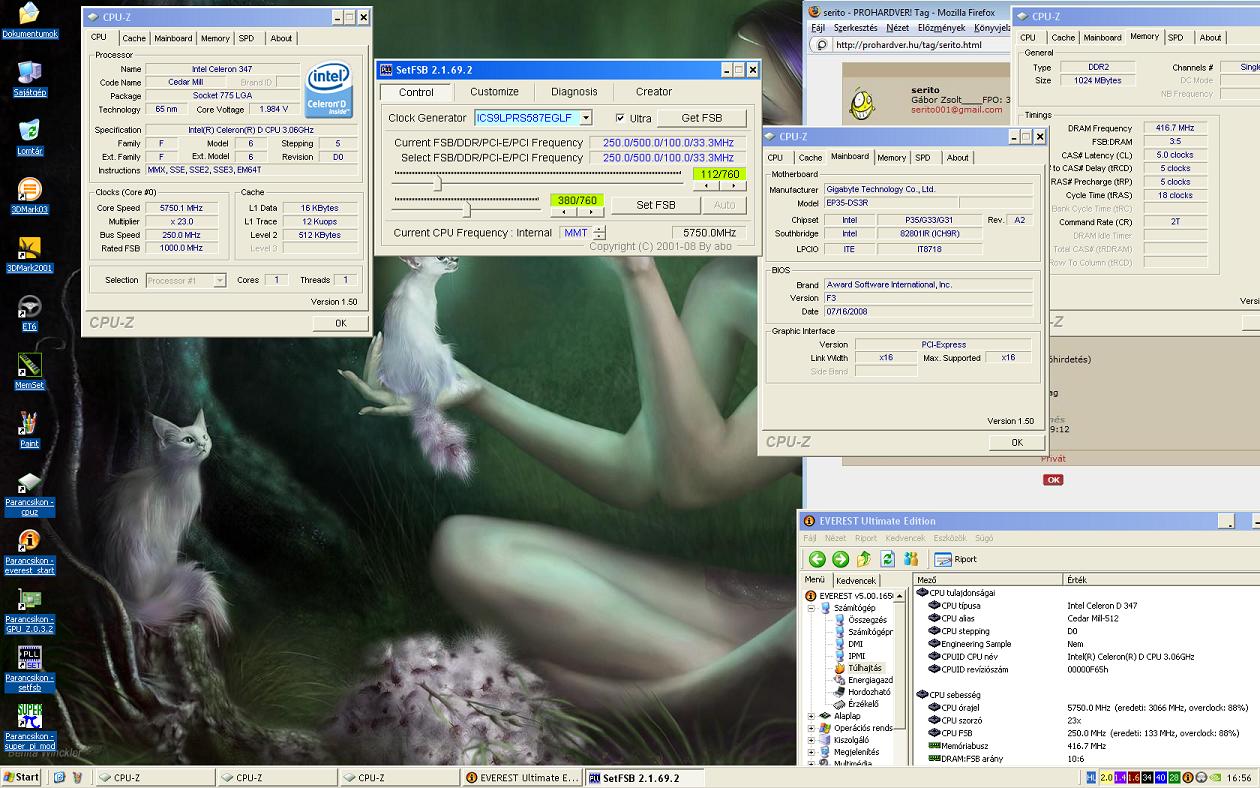The height and width of the screenshot is (788, 1260).
Task: Open the MemSet desktop shortcut
Action: coord(29,371)
